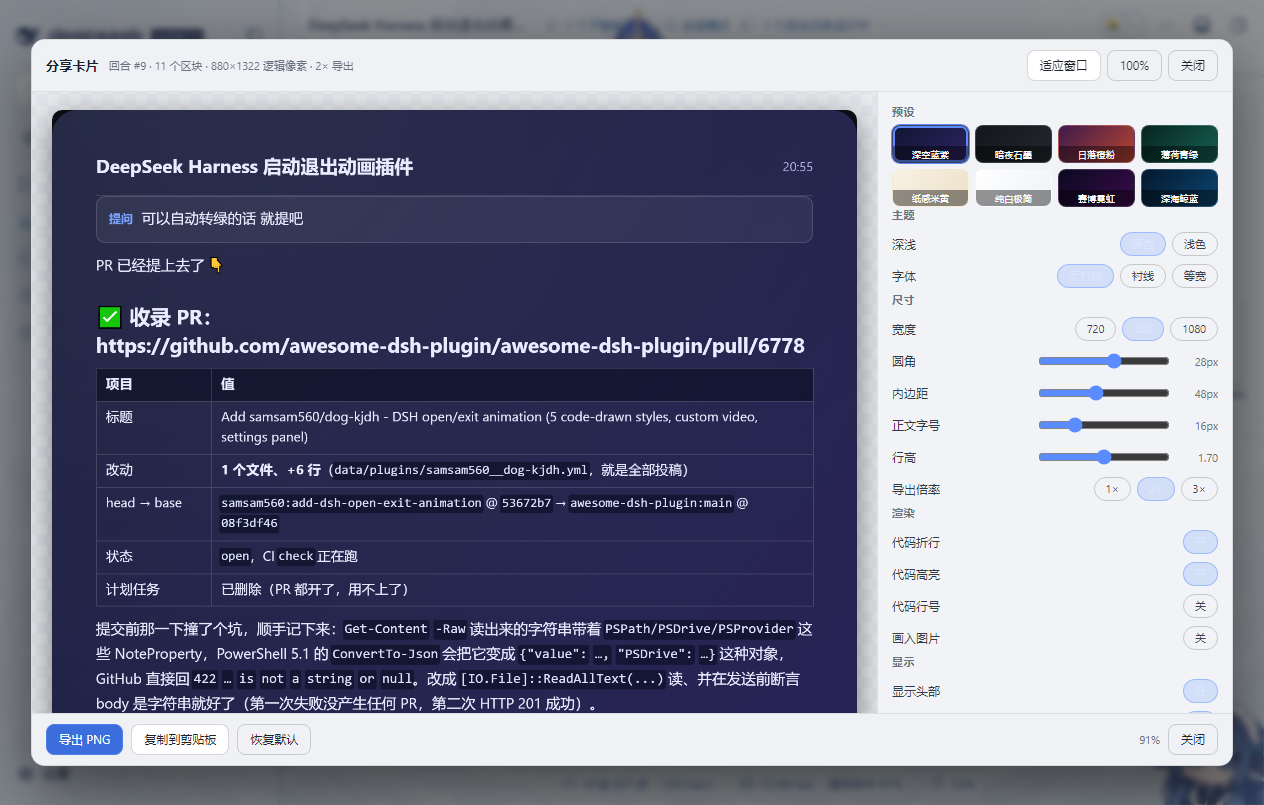Viewport: 1264px width, 805px height.
Task: Toggle the 代码高亮 switch
Action: [1200, 575]
